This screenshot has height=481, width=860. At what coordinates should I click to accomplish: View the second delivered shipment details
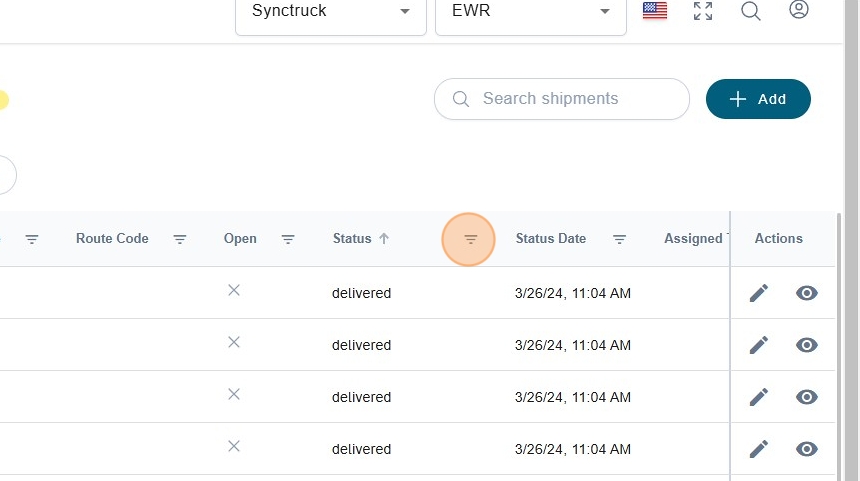(x=807, y=345)
